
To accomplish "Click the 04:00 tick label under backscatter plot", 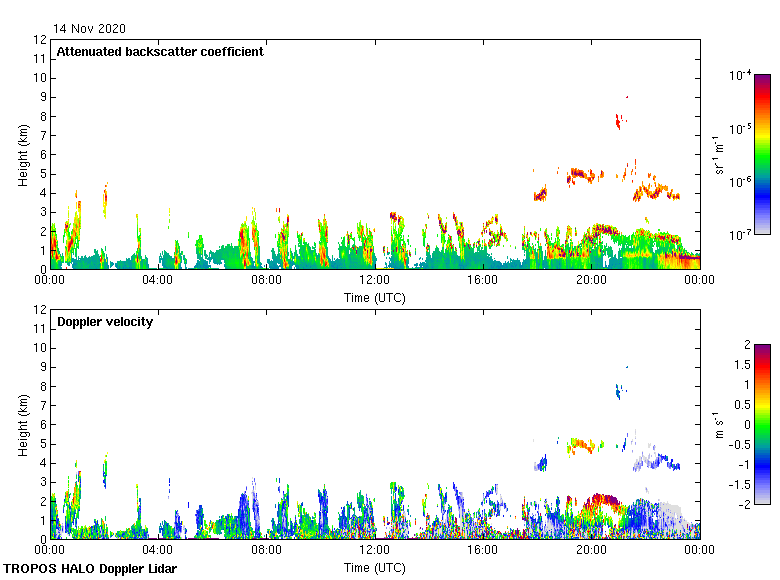I will point(158,281).
